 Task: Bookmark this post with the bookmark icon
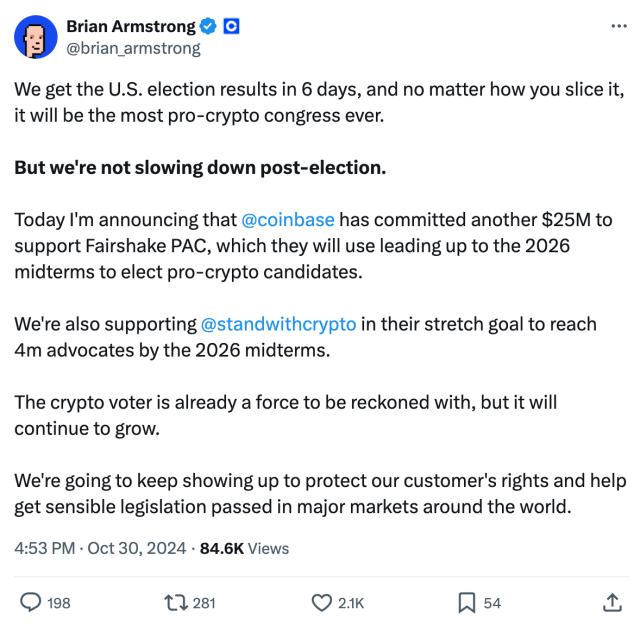(x=466, y=603)
